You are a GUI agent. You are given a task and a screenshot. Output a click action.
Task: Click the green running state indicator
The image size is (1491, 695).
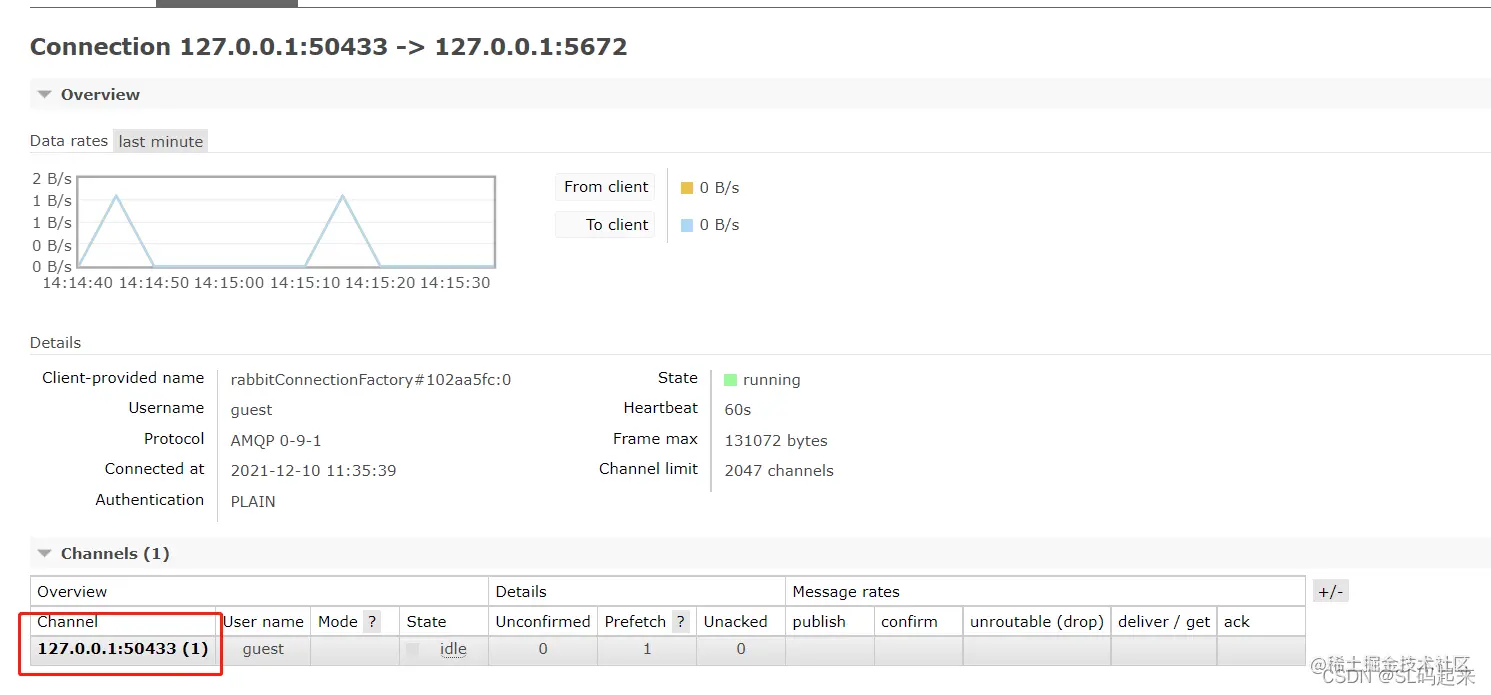click(x=730, y=380)
